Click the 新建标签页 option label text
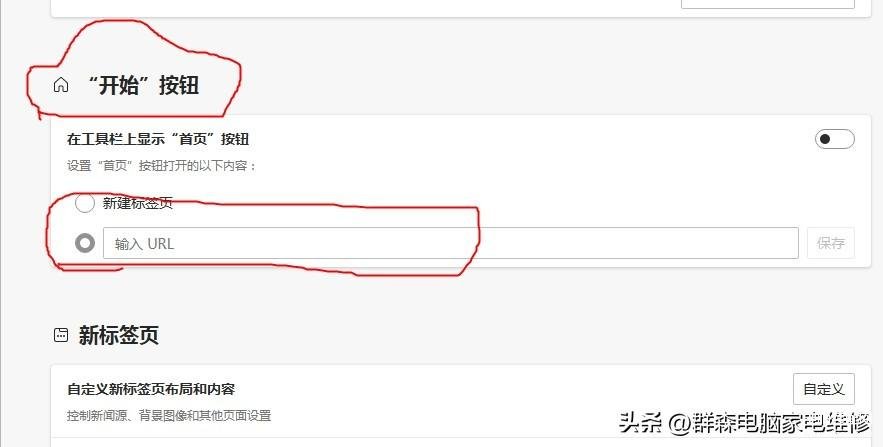Viewport: 883px width, 447px height. pos(137,203)
